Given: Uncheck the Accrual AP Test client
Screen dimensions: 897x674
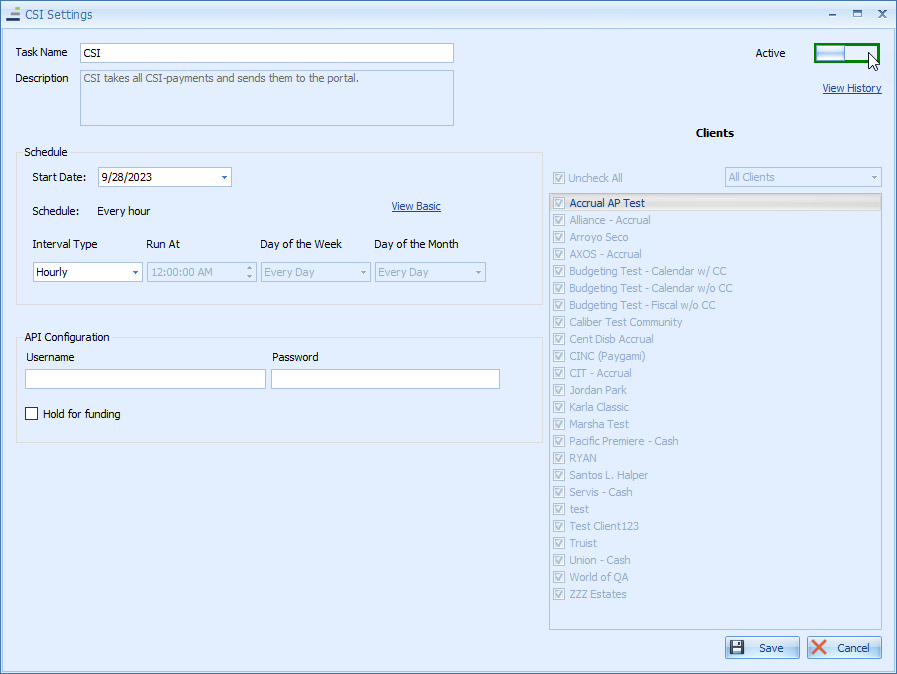Looking at the screenshot, I should pyautogui.click(x=558, y=202).
